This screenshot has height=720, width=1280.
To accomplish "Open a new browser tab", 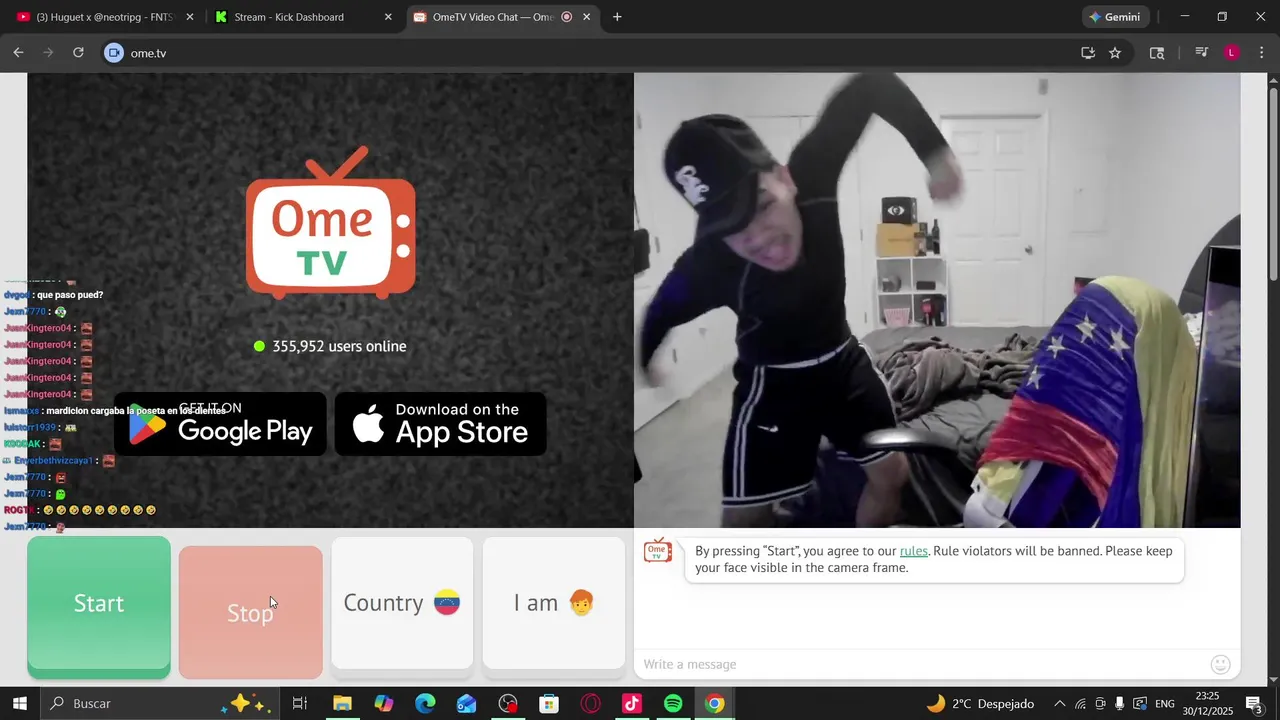I will (x=617, y=17).
